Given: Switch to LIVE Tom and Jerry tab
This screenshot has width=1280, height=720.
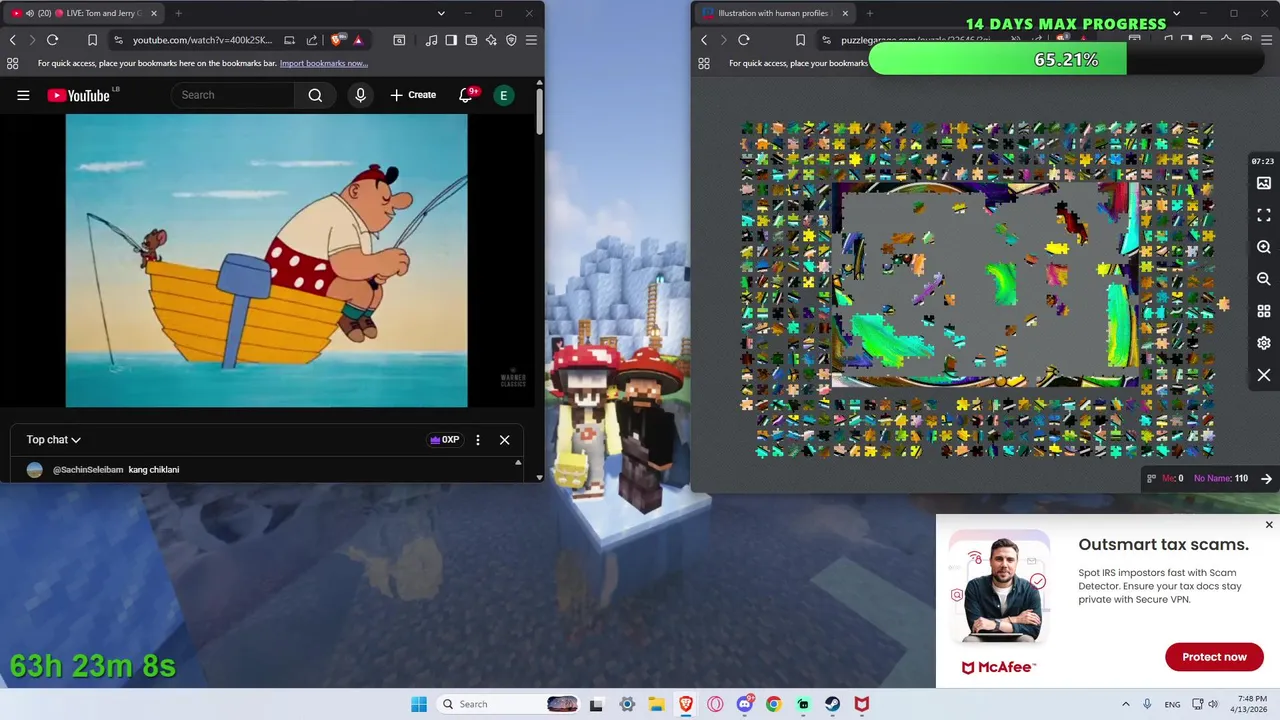Looking at the screenshot, I should pyautogui.click(x=85, y=13).
